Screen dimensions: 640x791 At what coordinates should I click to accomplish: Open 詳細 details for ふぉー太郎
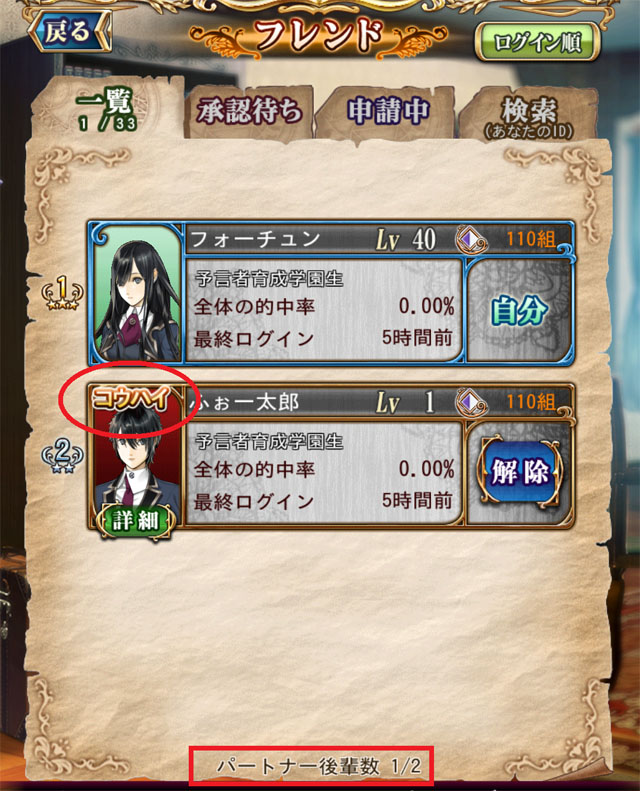(x=136, y=521)
